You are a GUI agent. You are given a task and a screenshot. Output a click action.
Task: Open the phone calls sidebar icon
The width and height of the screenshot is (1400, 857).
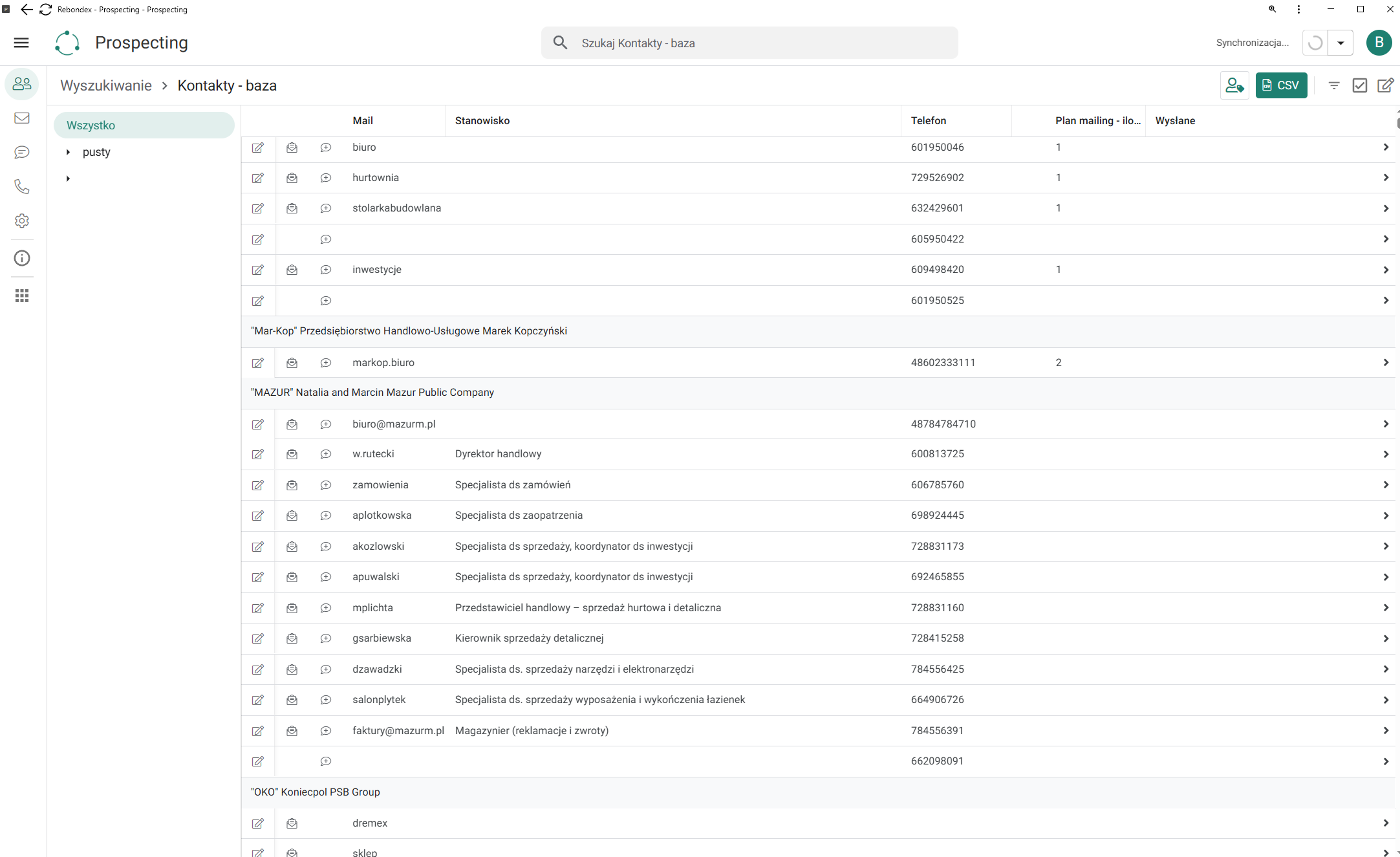coord(22,187)
